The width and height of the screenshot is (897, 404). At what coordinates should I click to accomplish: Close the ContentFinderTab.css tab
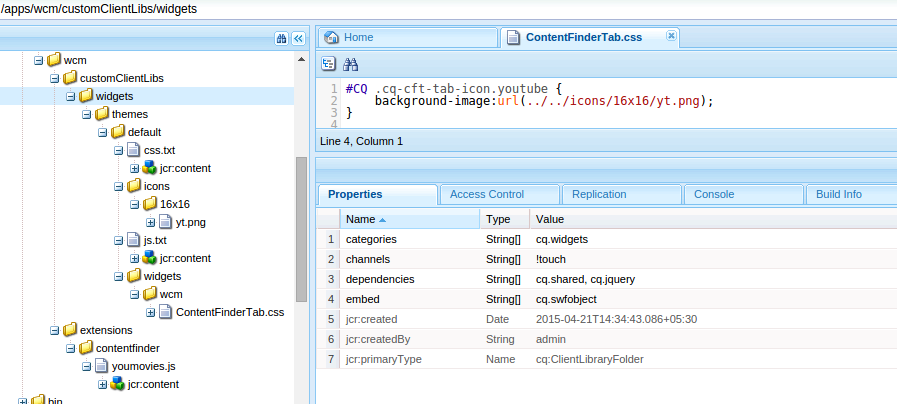671,35
